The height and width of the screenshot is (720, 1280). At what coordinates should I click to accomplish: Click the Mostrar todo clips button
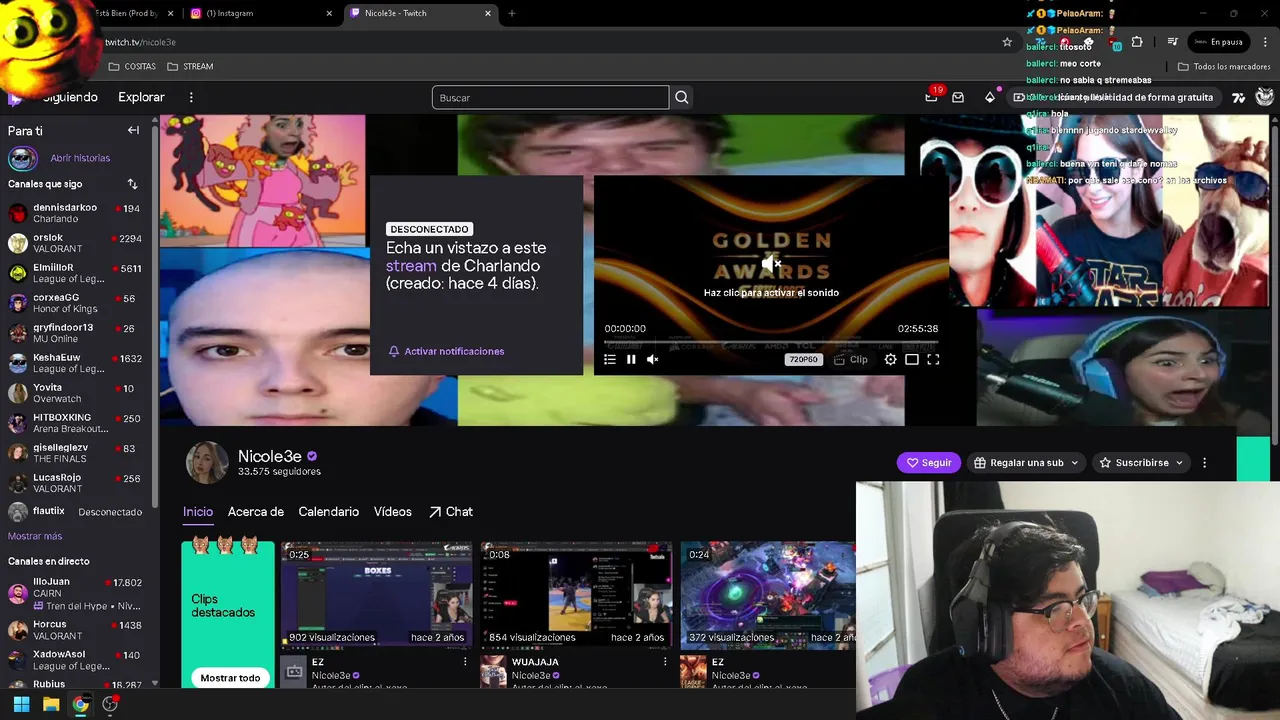tap(230, 678)
